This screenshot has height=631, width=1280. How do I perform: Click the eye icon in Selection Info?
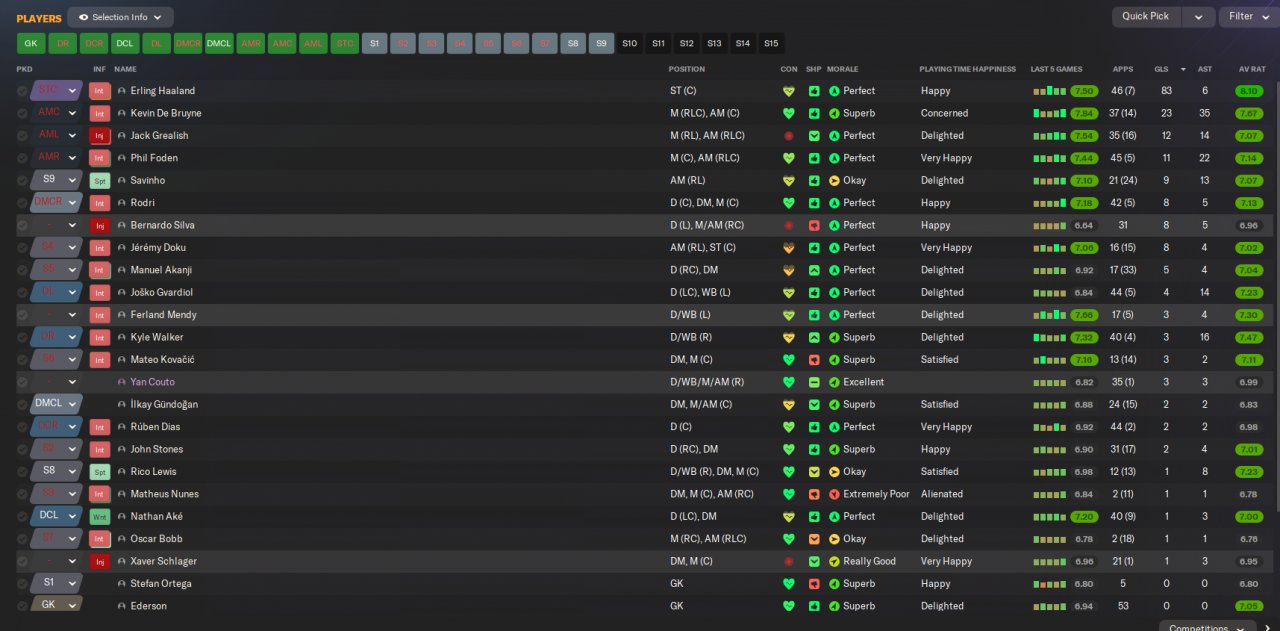point(83,17)
